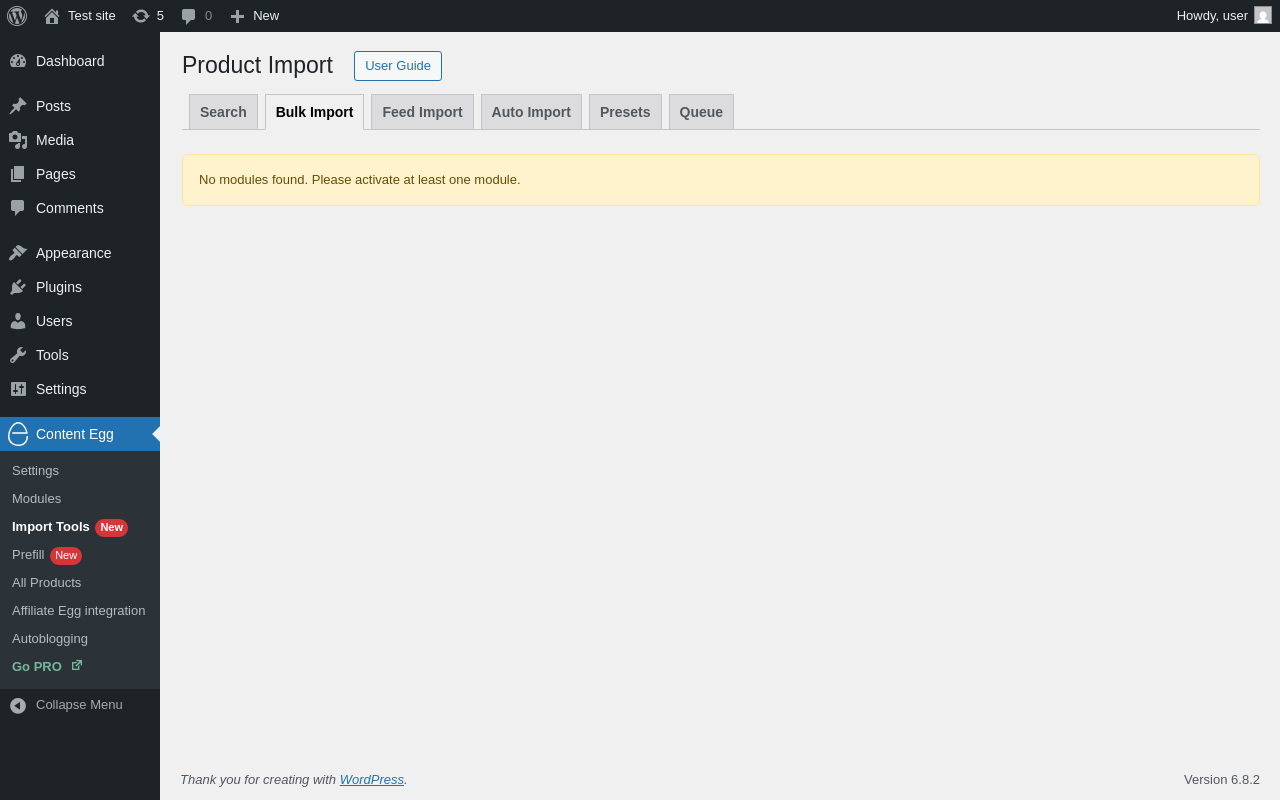This screenshot has width=1280, height=800.
Task: Open the Presets tab
Action: (x=625, y=112)
